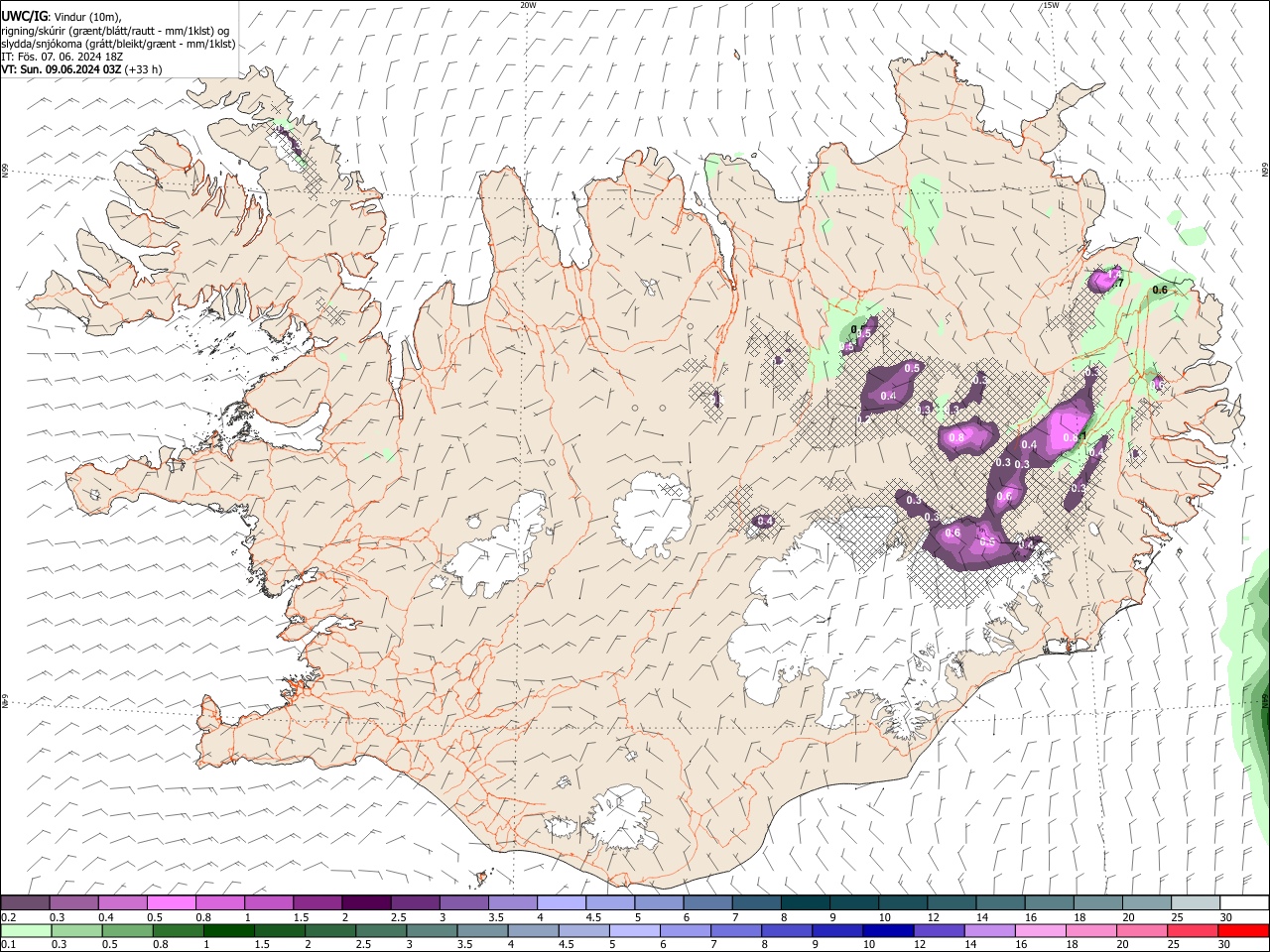The height and width of the screenshot is (952, 1270).
Task: Pick the upper legend swatch above label 0.4
Action: click(x=123, y=902)
